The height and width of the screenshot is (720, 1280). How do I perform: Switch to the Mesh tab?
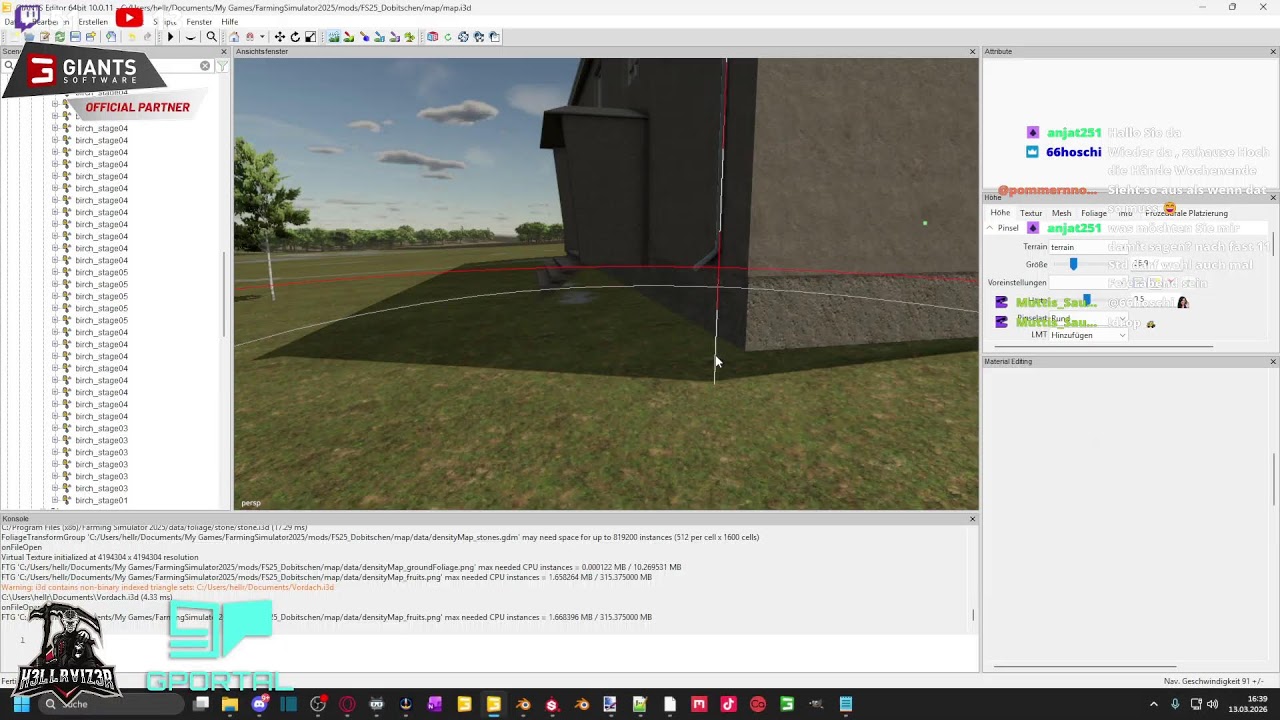coord(1061,213)
